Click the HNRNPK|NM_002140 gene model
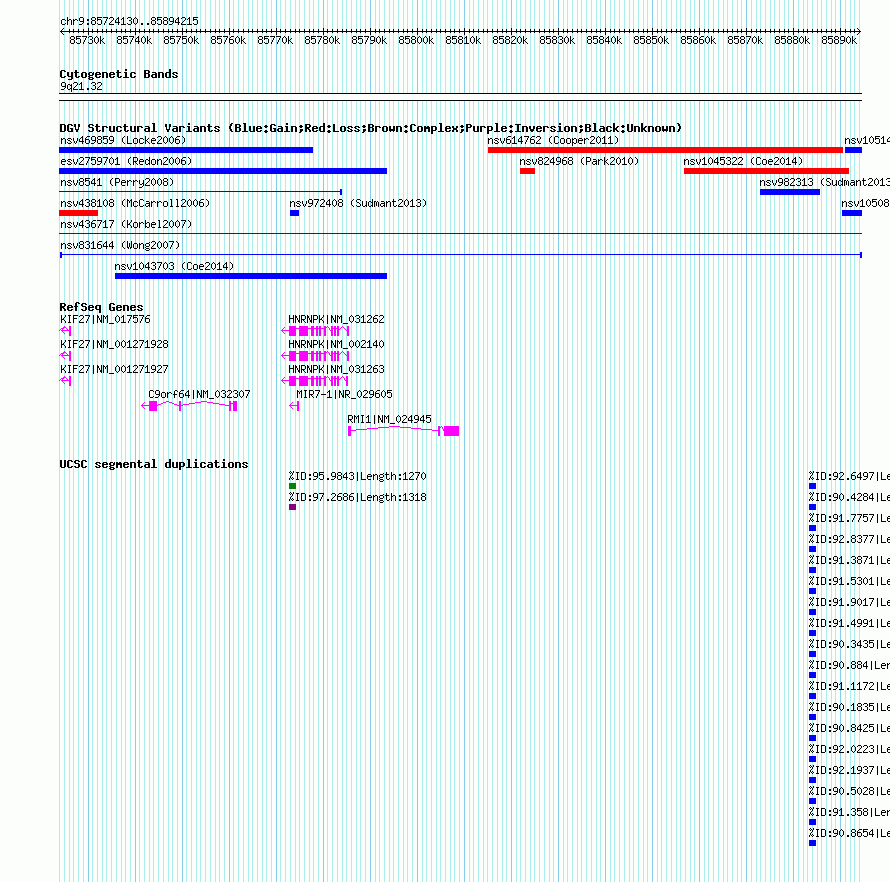 tap(315, 356)
